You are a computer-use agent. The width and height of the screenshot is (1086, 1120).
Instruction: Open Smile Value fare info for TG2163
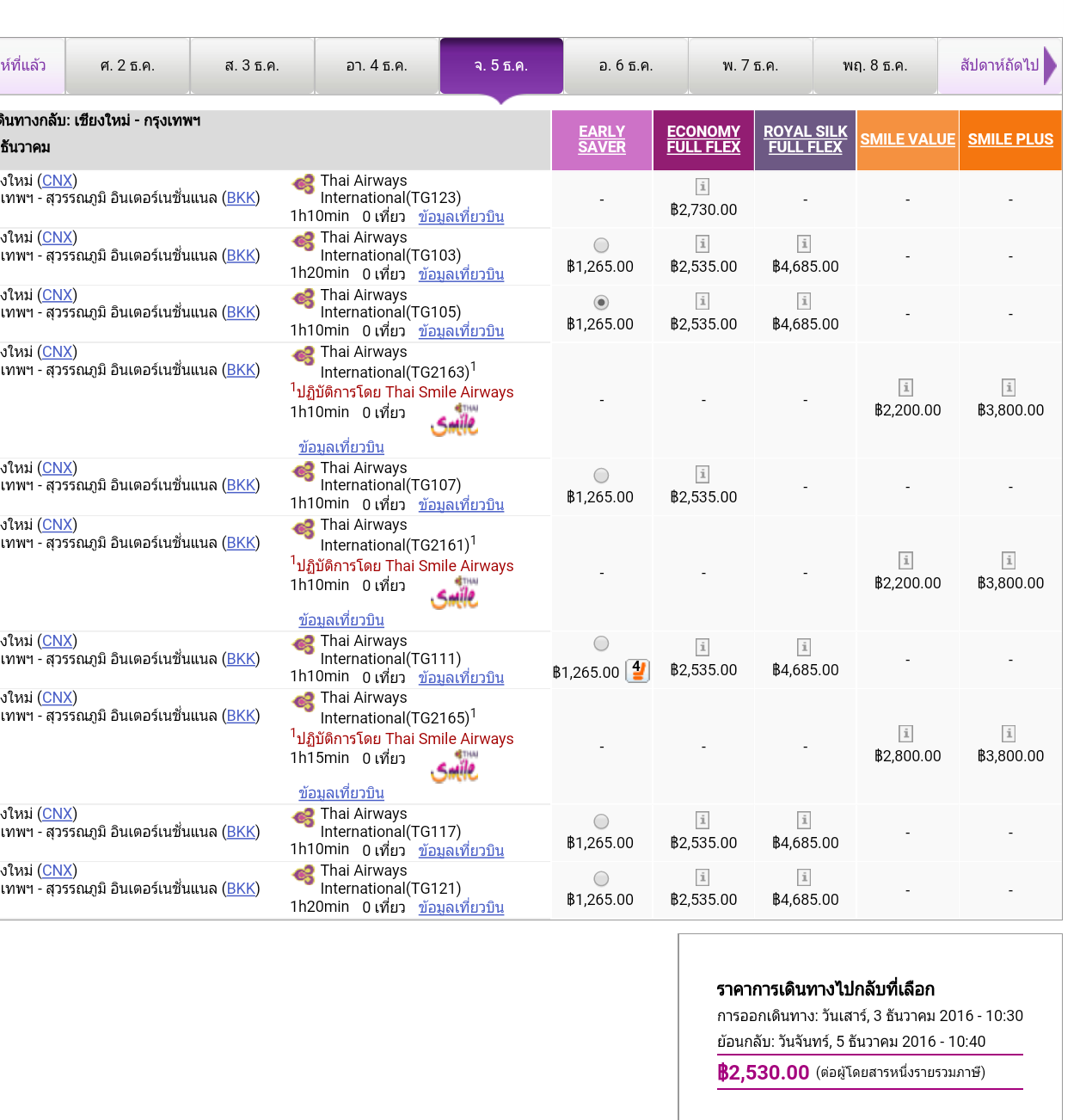[x=905, y=388]
